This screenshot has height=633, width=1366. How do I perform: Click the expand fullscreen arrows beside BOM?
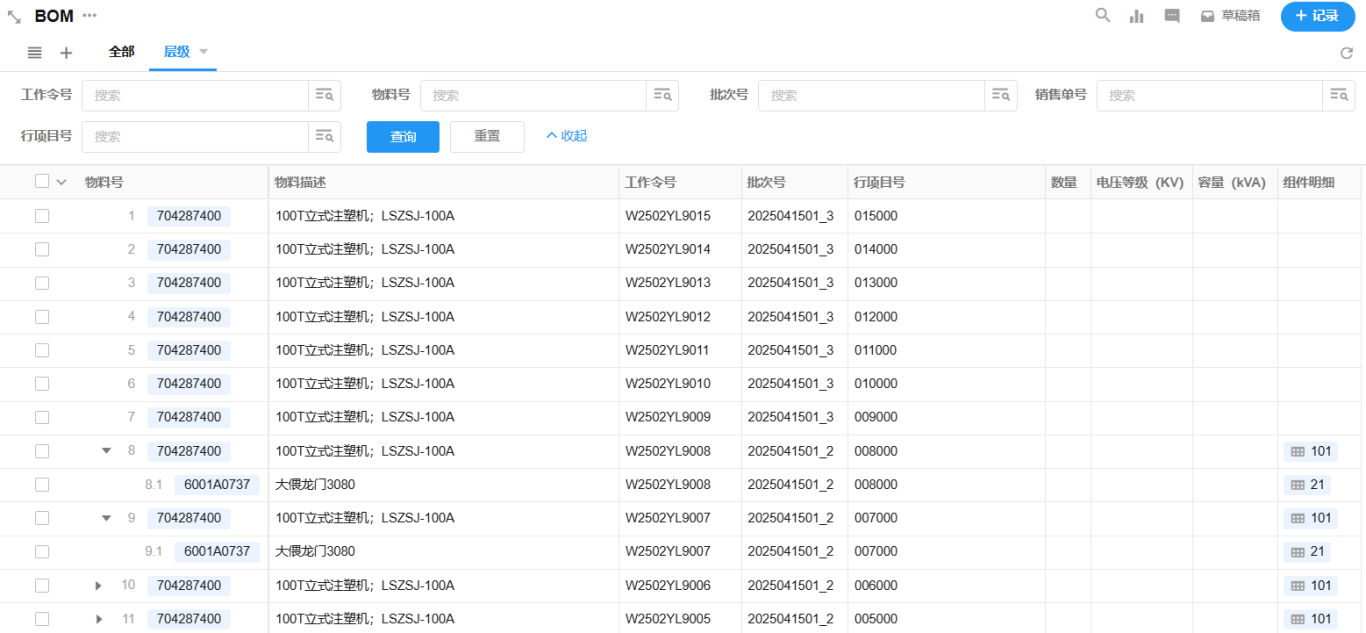point(14,17)
